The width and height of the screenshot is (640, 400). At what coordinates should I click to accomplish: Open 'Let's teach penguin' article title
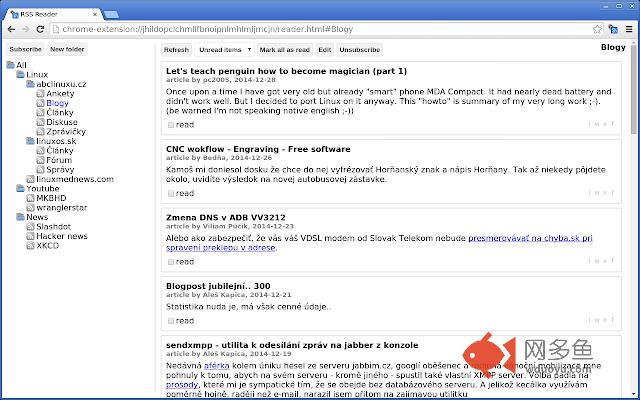286,71
